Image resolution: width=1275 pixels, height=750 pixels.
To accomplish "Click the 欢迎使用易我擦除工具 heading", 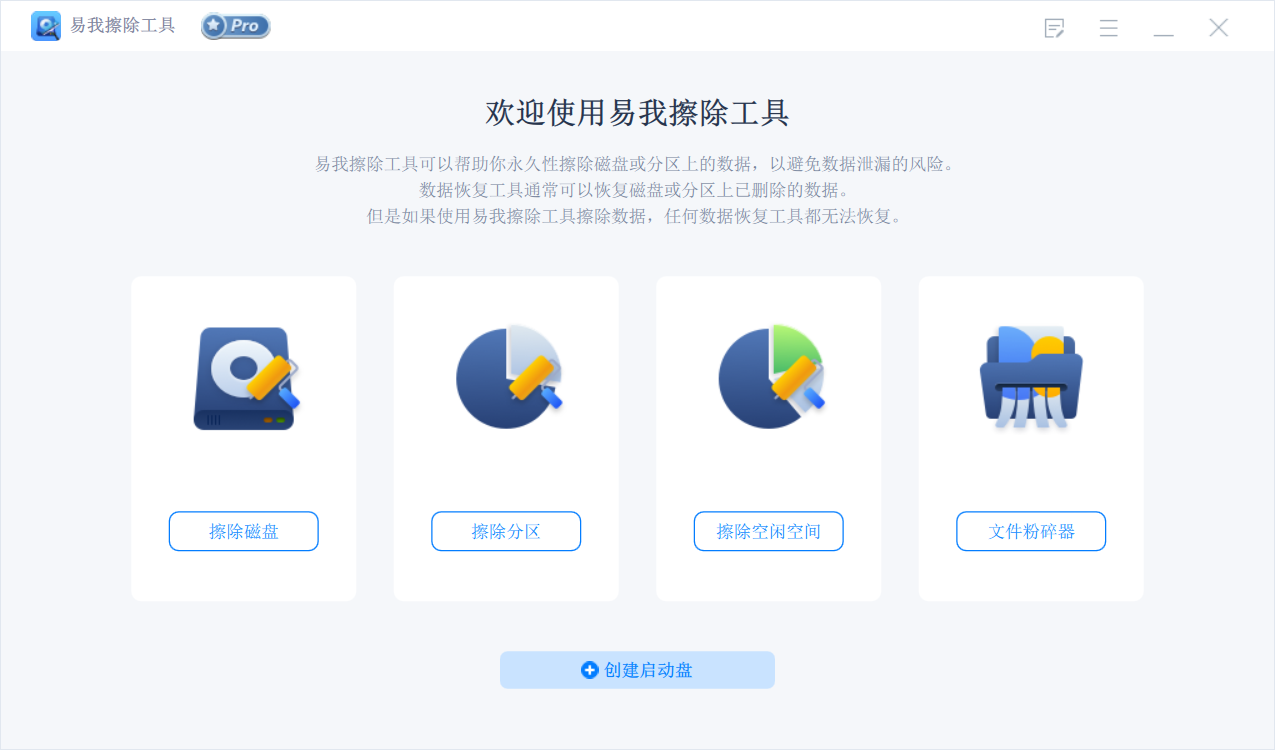I will 637,112.
